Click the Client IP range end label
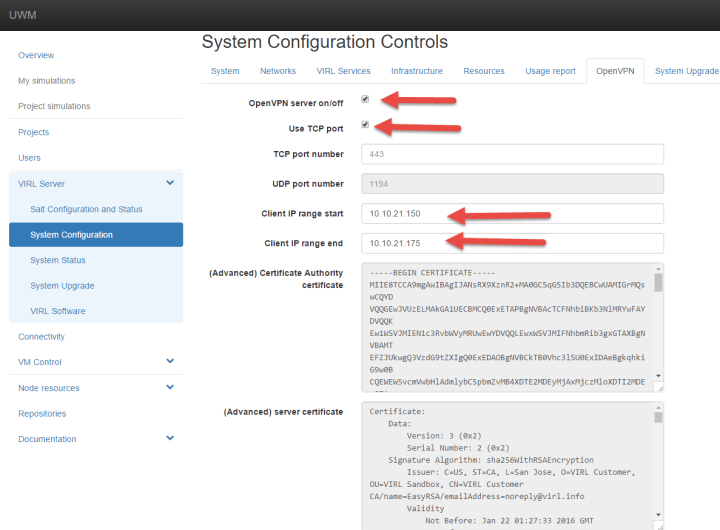Image resolution: width=720 pixels, height=530 pixels. (304, 243)
